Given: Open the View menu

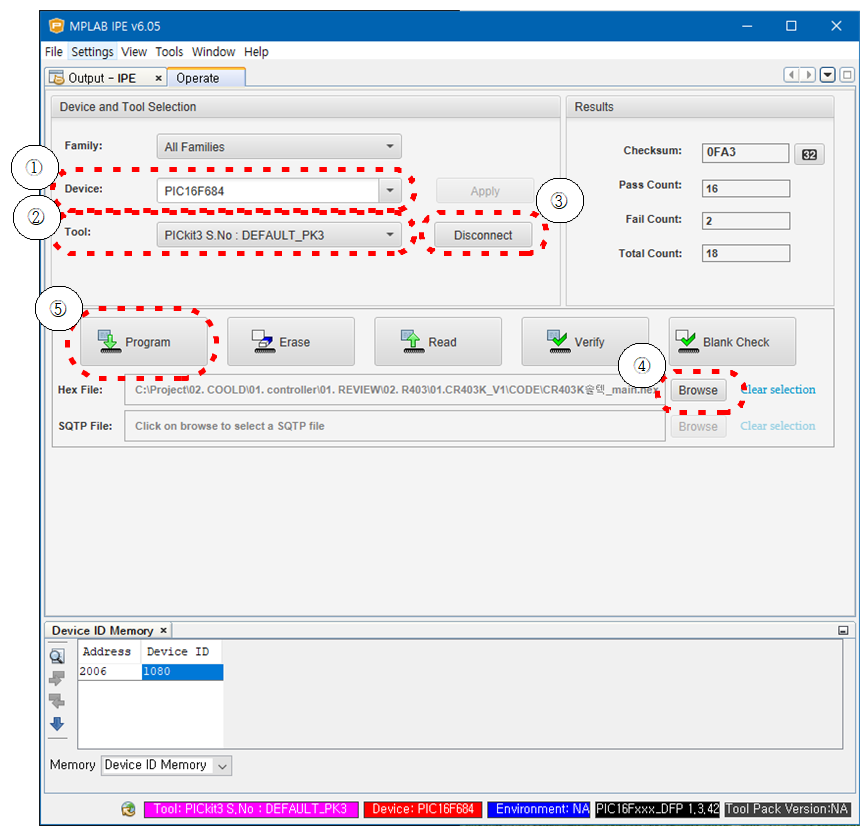Looking at the screenshot, I should [134, 52].
